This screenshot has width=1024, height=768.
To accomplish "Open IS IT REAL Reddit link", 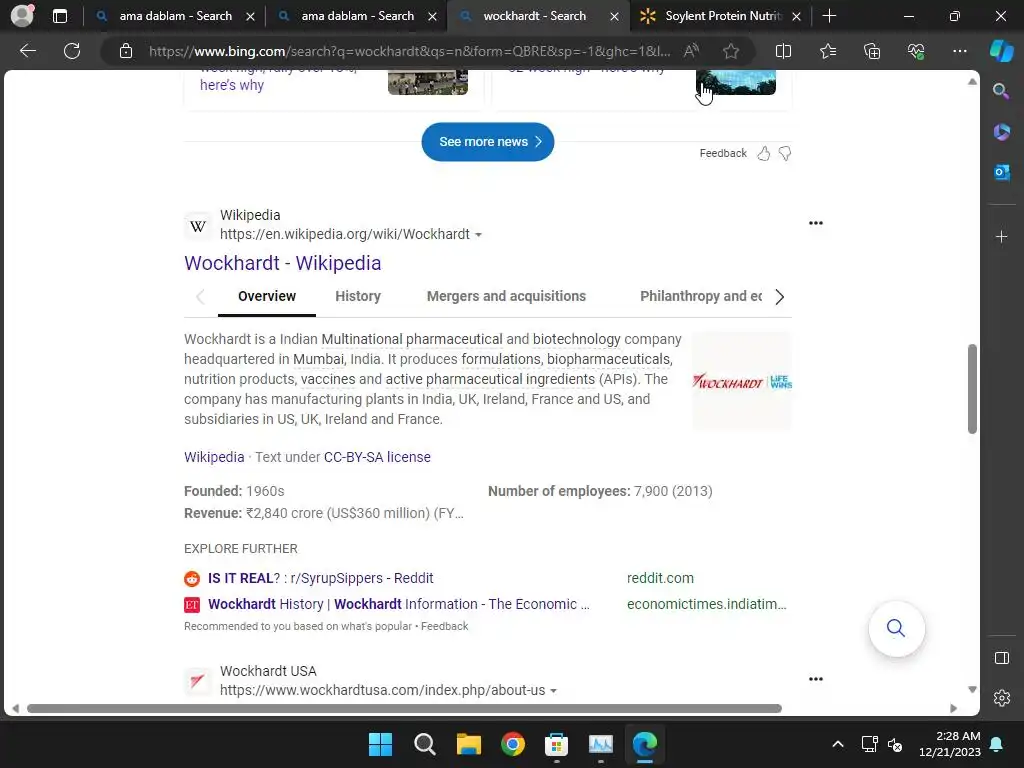I will (321, 579).
